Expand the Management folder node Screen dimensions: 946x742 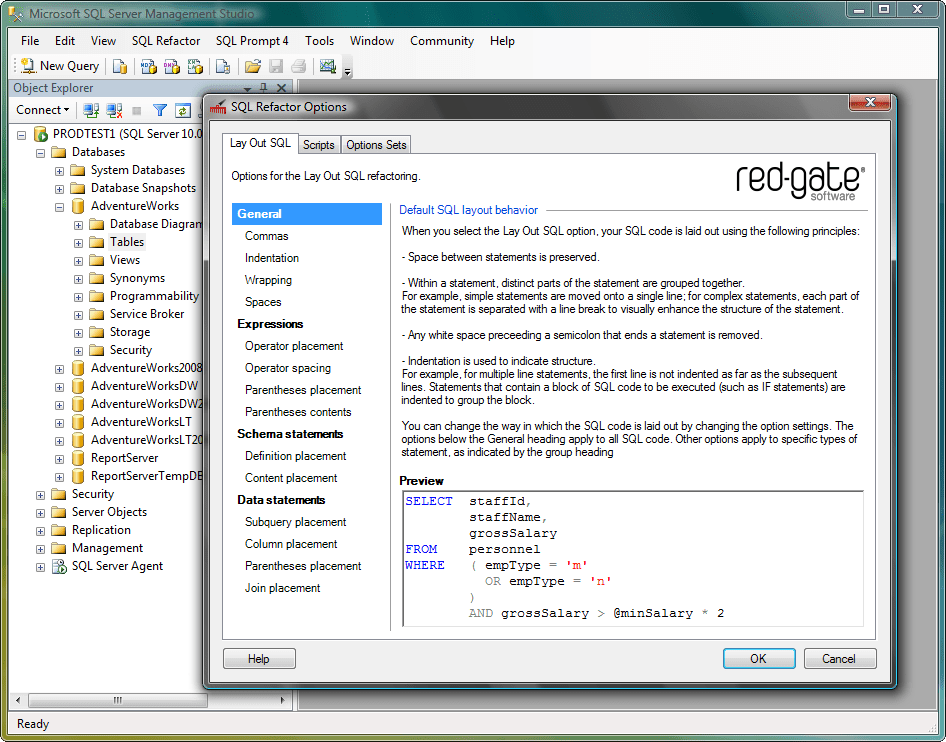tap(41, 548)
